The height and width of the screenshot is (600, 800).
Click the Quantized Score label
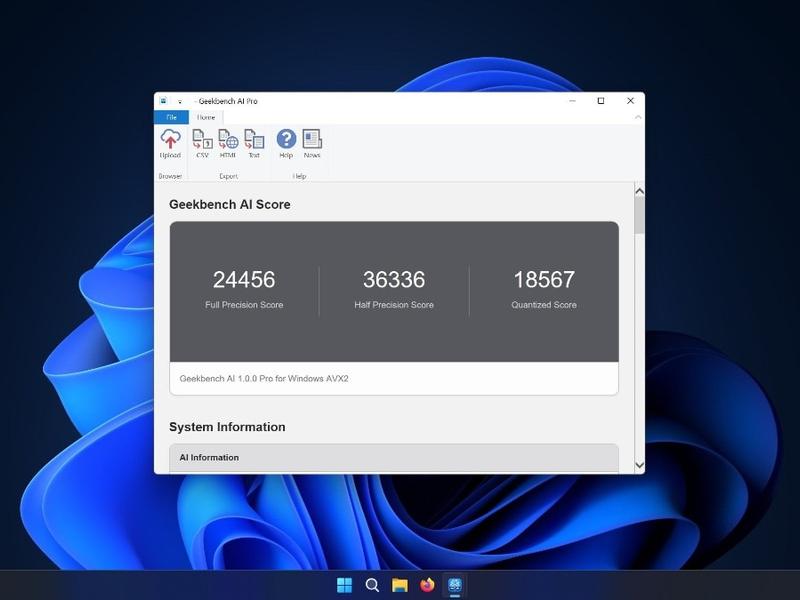pyautogui.click(x=544, y=305)
